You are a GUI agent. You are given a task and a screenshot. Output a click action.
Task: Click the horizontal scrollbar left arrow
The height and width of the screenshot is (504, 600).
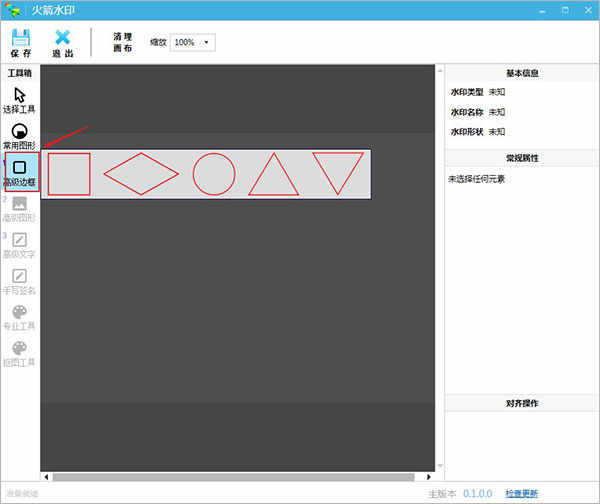tap(46, 477)
